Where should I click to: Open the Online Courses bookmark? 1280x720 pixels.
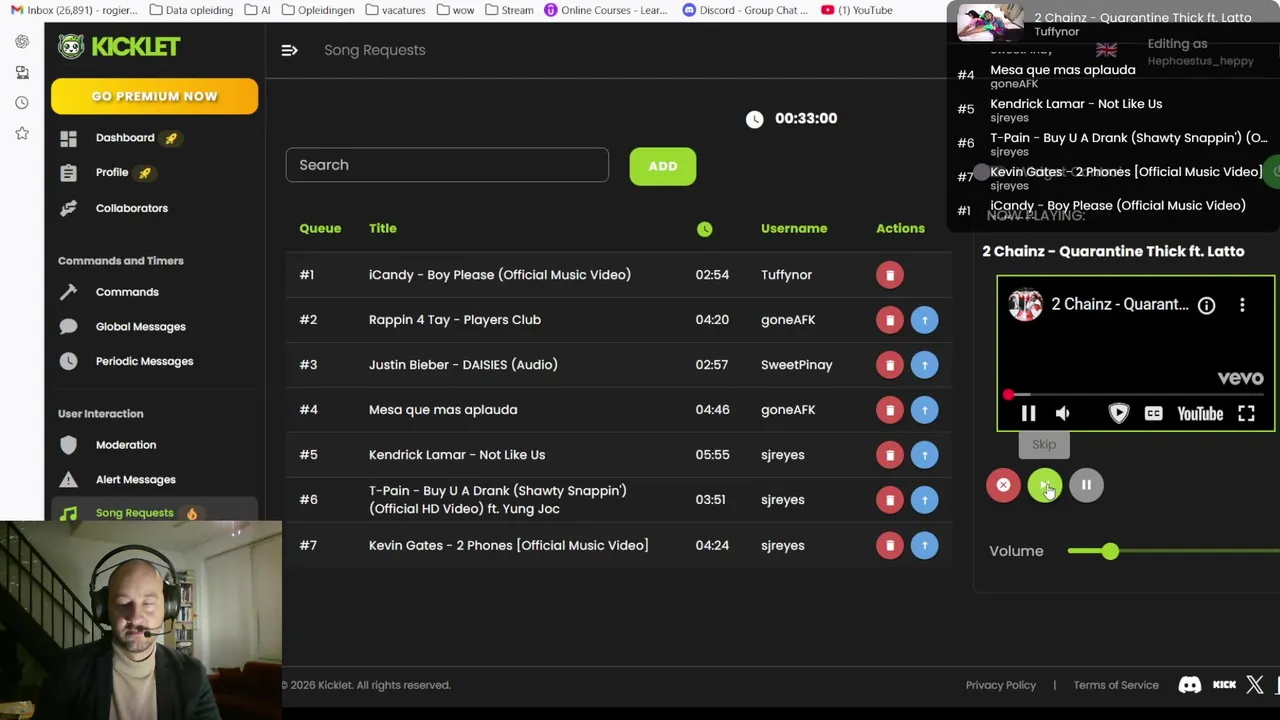point(606,10)
